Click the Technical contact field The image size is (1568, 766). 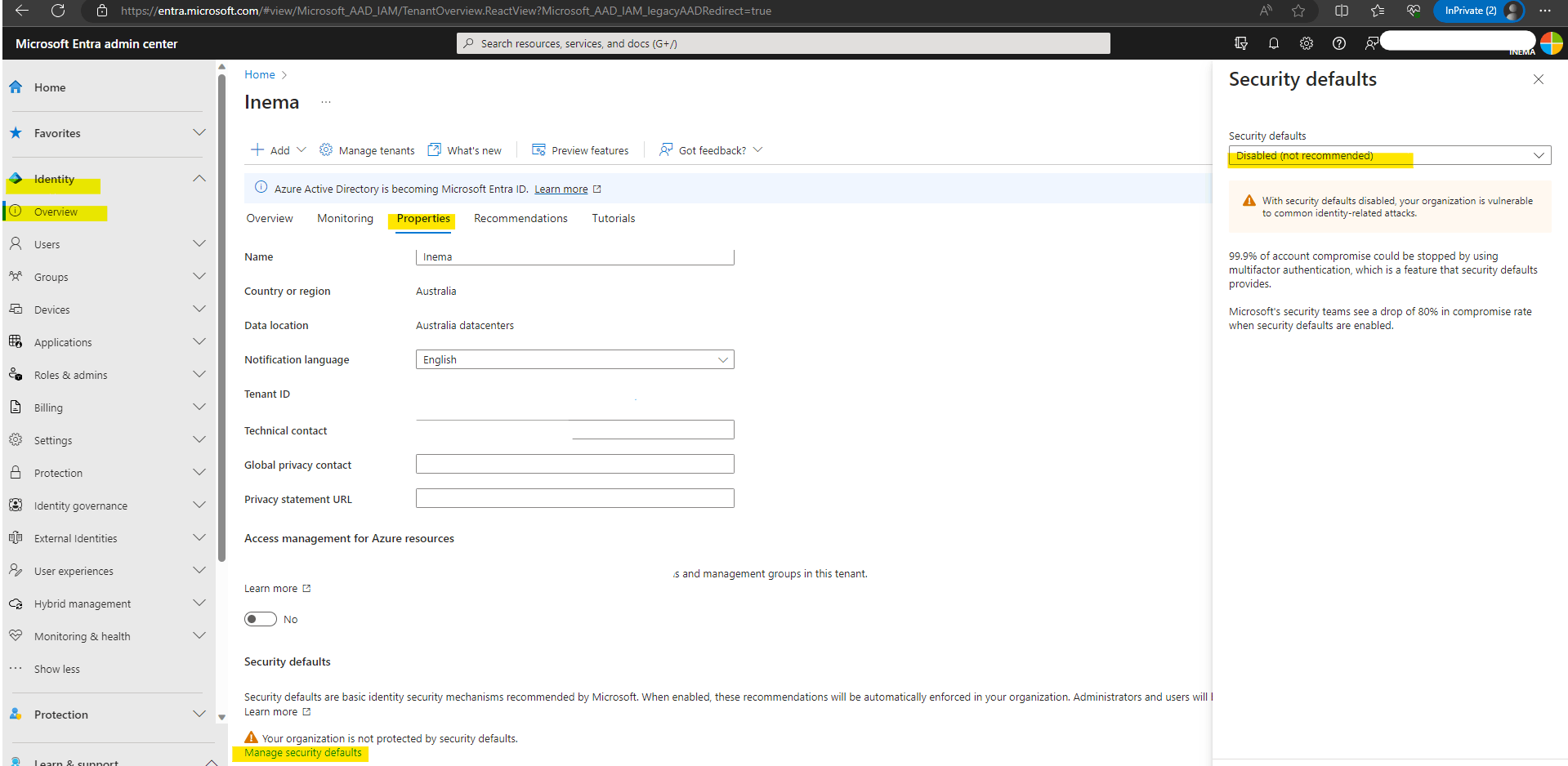(574, 430)
